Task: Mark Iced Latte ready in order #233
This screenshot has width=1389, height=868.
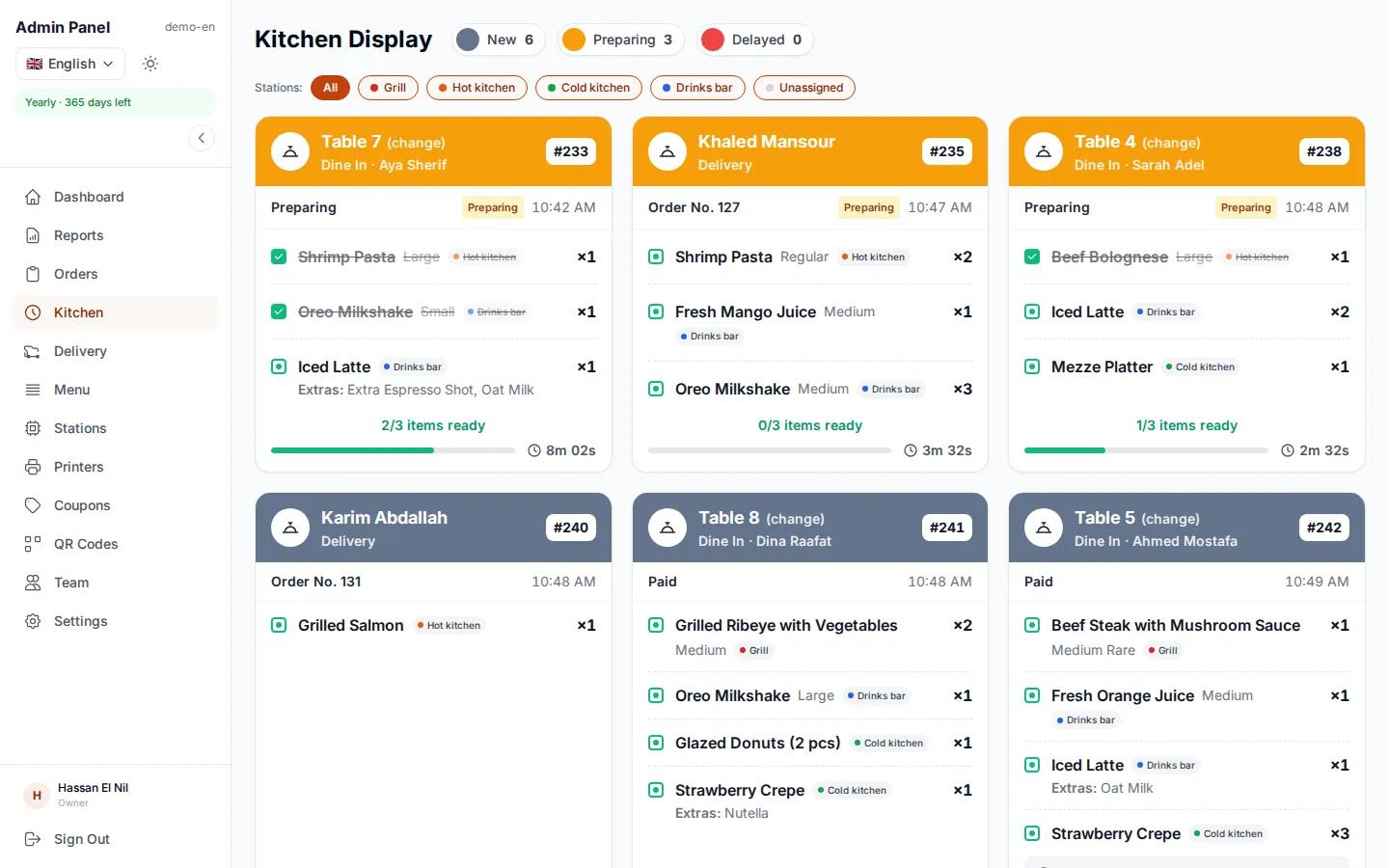Action: pos(279,366)
